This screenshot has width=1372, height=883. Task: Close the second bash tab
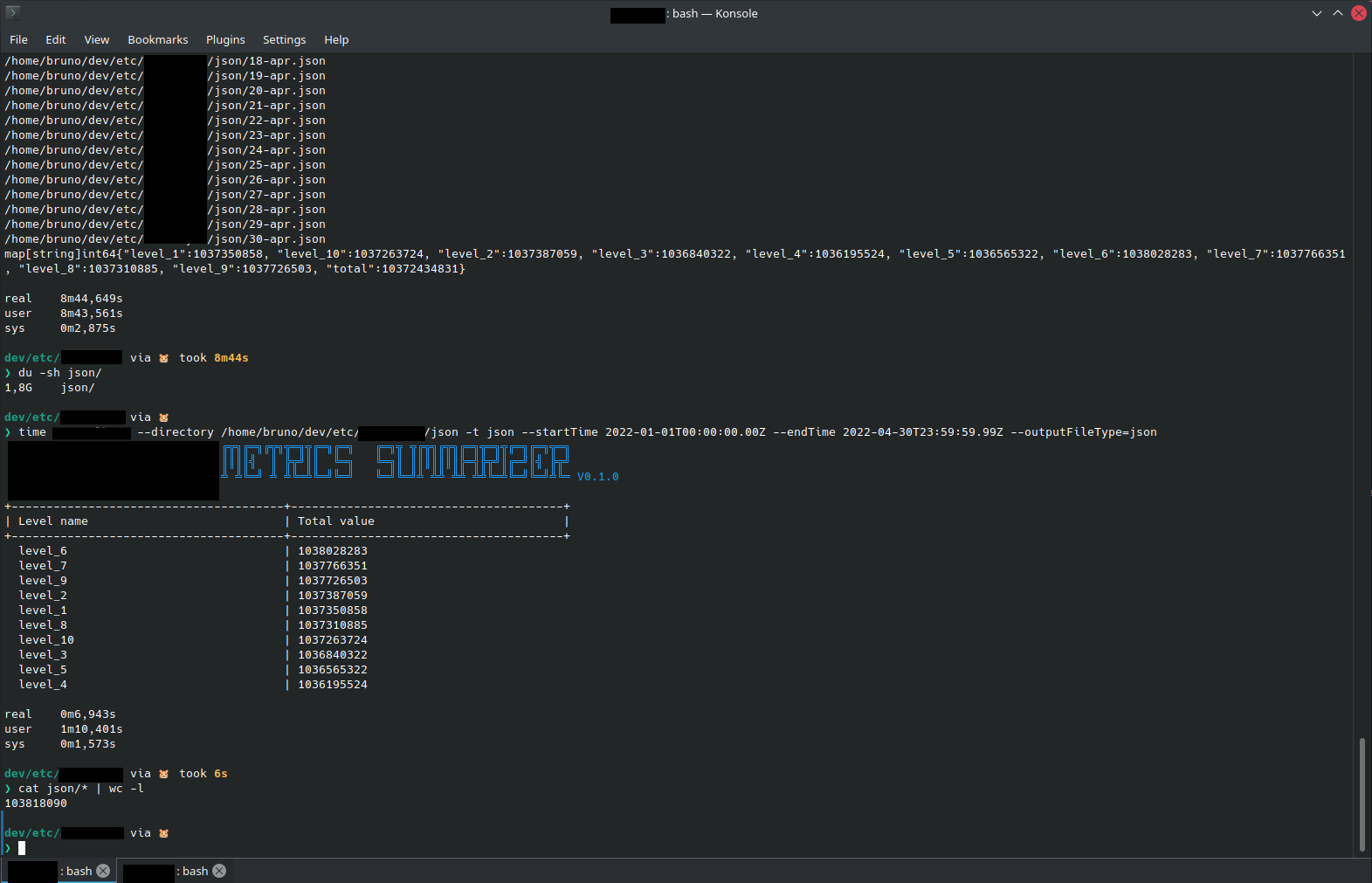pyautogui.click(x=219, y=871)
